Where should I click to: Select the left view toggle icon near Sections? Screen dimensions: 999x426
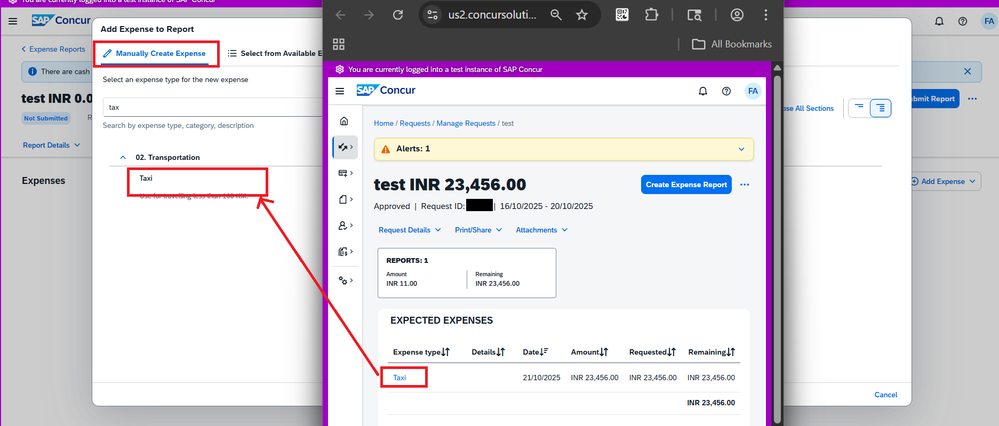click(x=859, y=108)
